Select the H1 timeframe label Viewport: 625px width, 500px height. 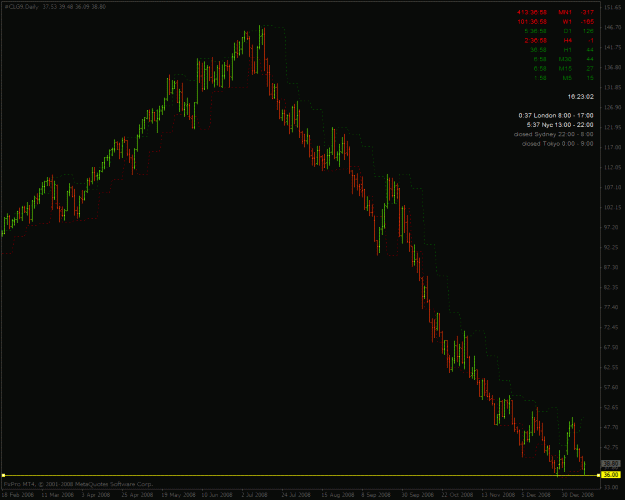tap(568, 50)
